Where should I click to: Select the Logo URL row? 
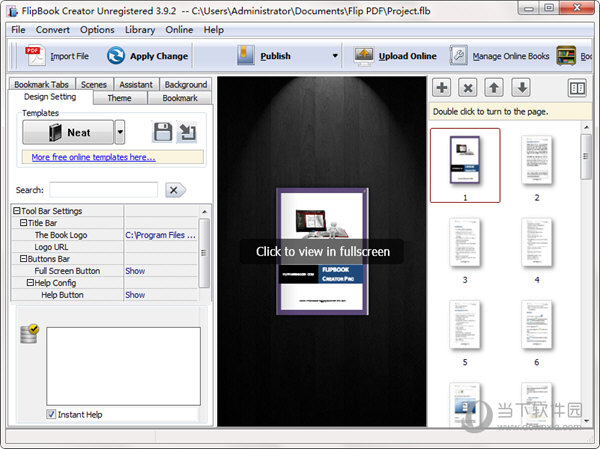(x=105, y=247)
